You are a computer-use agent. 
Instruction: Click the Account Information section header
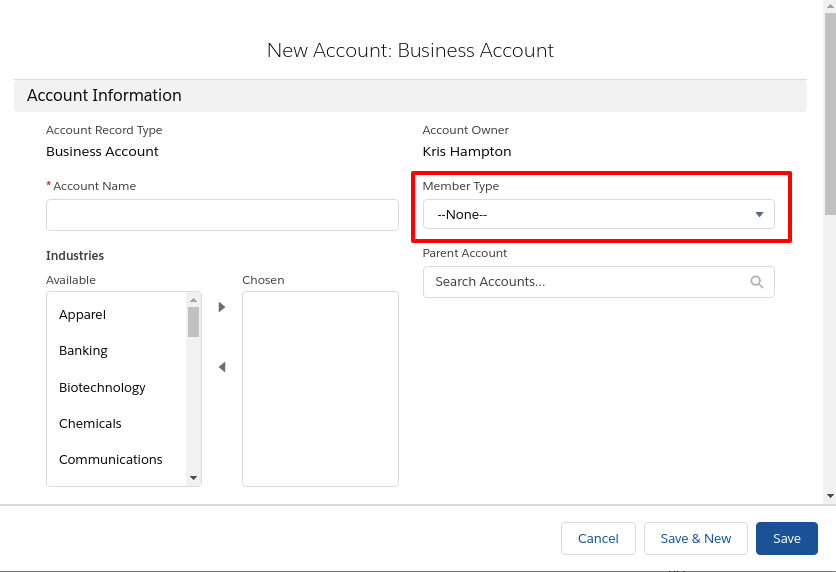point(410,95)
